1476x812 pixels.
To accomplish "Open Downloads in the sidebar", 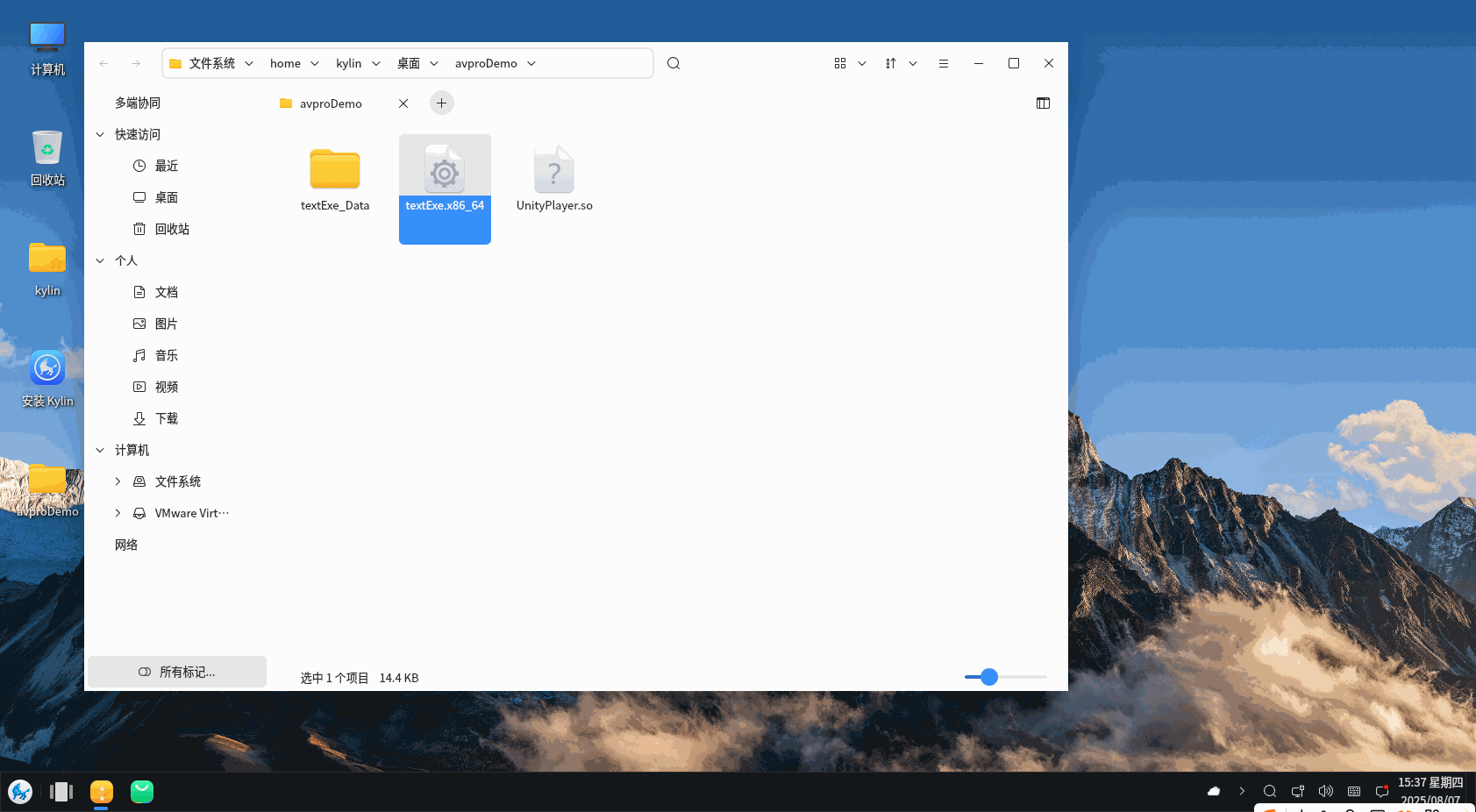I will click(167, 418).
